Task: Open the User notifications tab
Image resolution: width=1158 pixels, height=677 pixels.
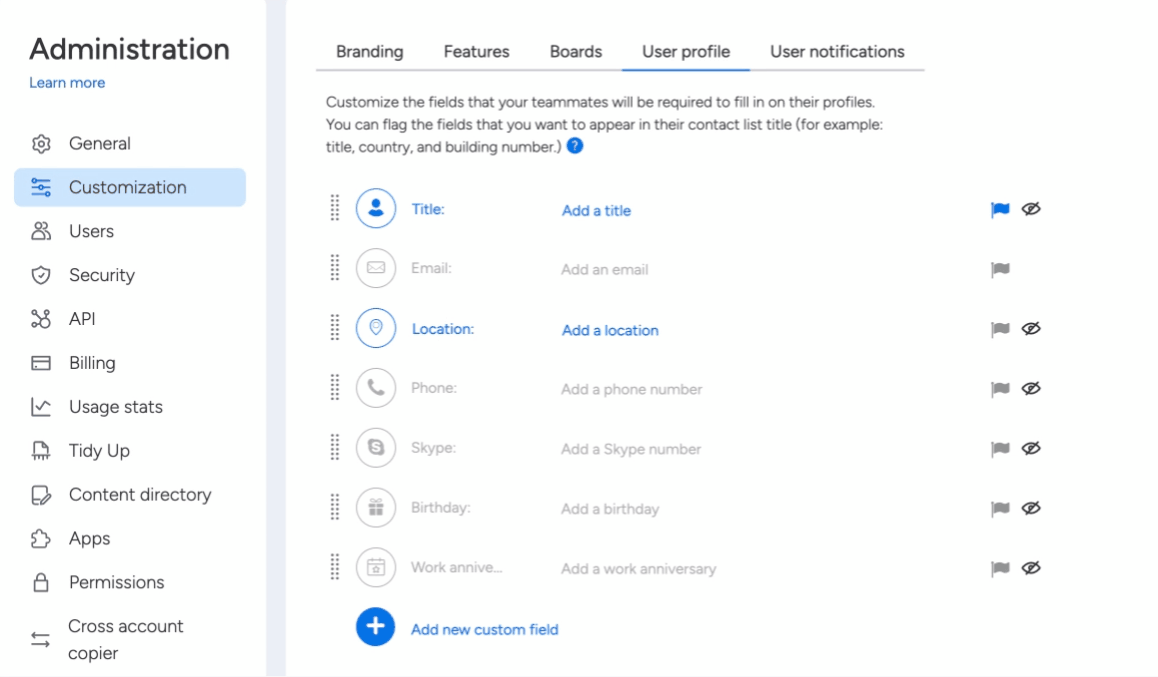Action: pos(837,52)
